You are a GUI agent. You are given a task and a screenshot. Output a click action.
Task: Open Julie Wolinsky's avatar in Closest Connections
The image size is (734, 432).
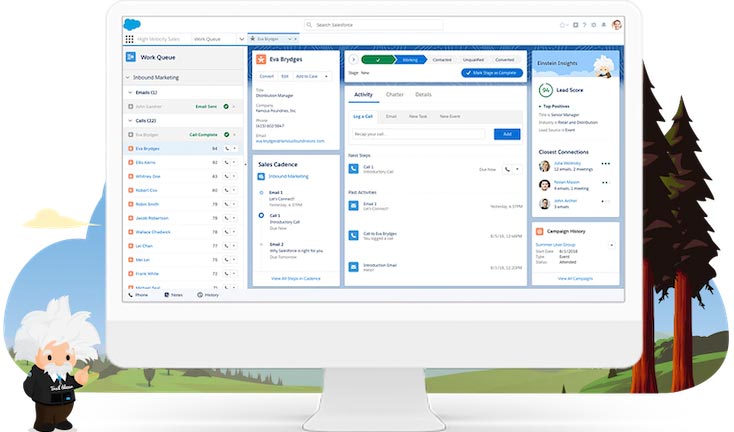click(544, 166)
